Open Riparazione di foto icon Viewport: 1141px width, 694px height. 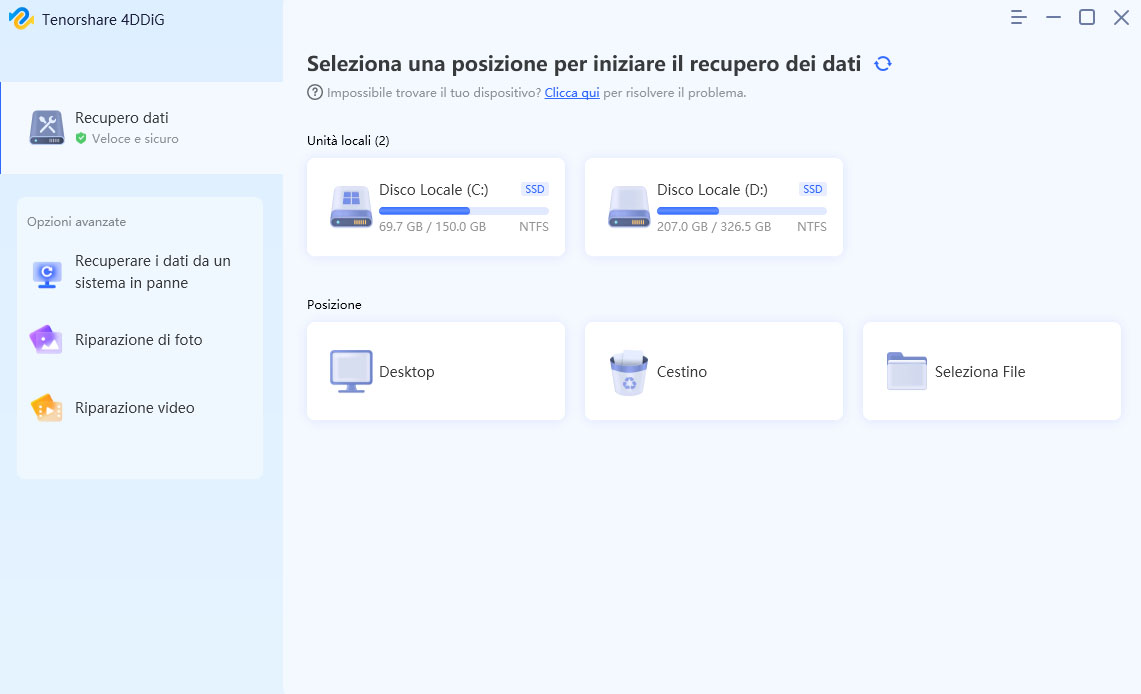(46, 340)
